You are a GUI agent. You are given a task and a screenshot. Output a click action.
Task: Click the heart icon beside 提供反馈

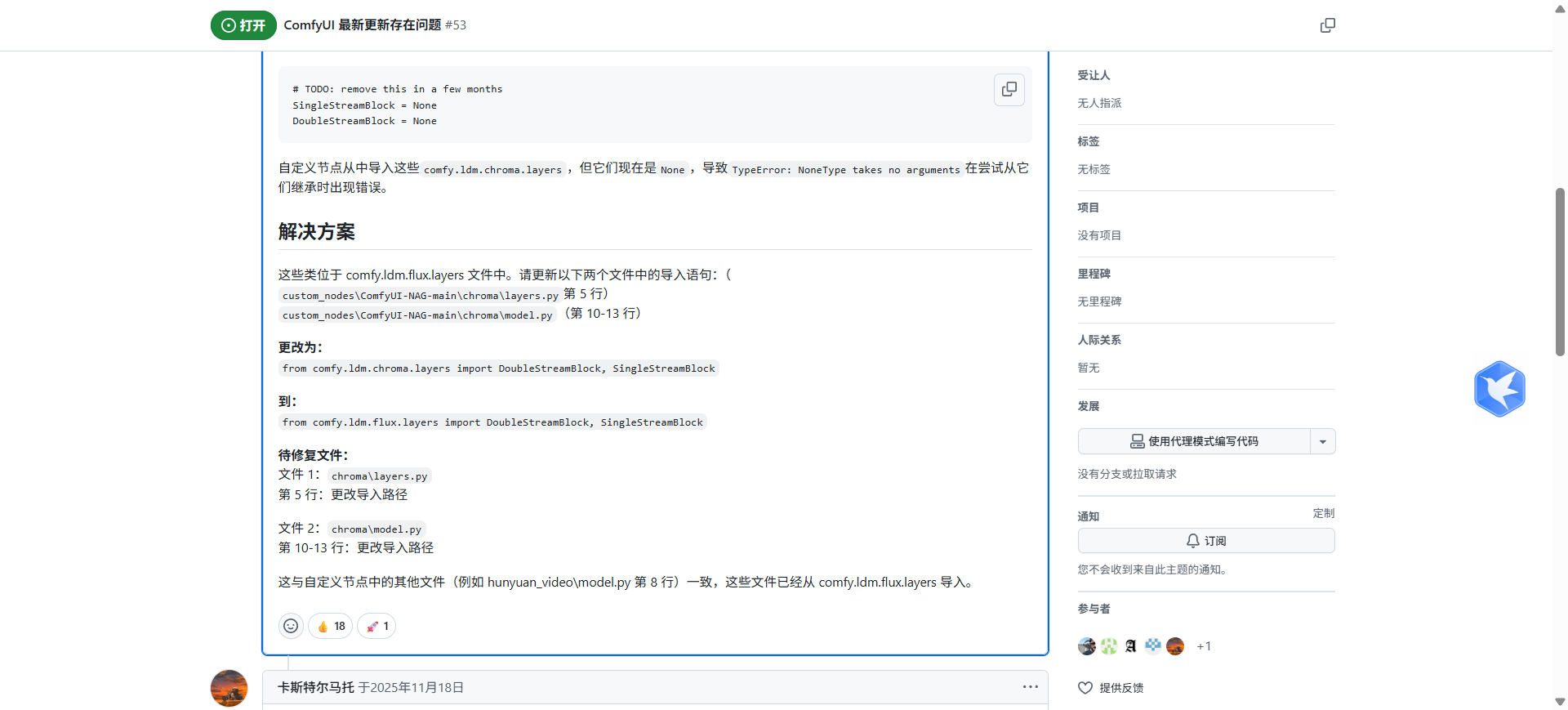coord(1085,688)
